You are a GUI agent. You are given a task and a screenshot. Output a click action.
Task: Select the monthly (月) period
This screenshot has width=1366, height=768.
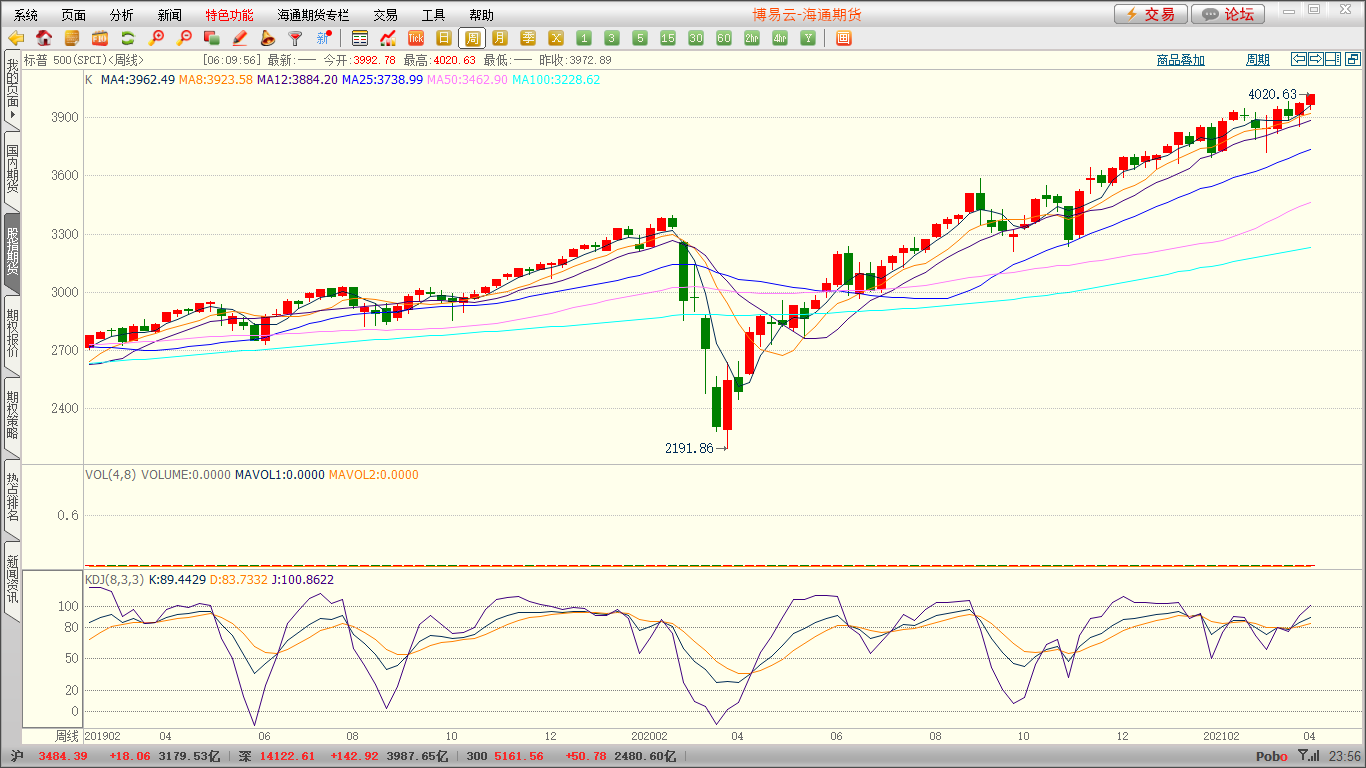500,38
